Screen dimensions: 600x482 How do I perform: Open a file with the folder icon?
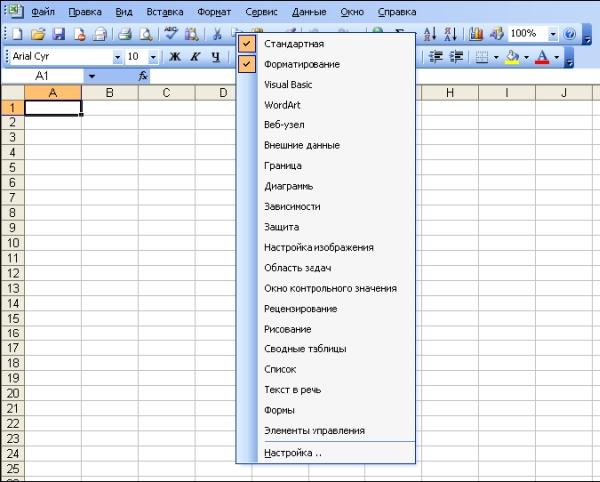38,34
